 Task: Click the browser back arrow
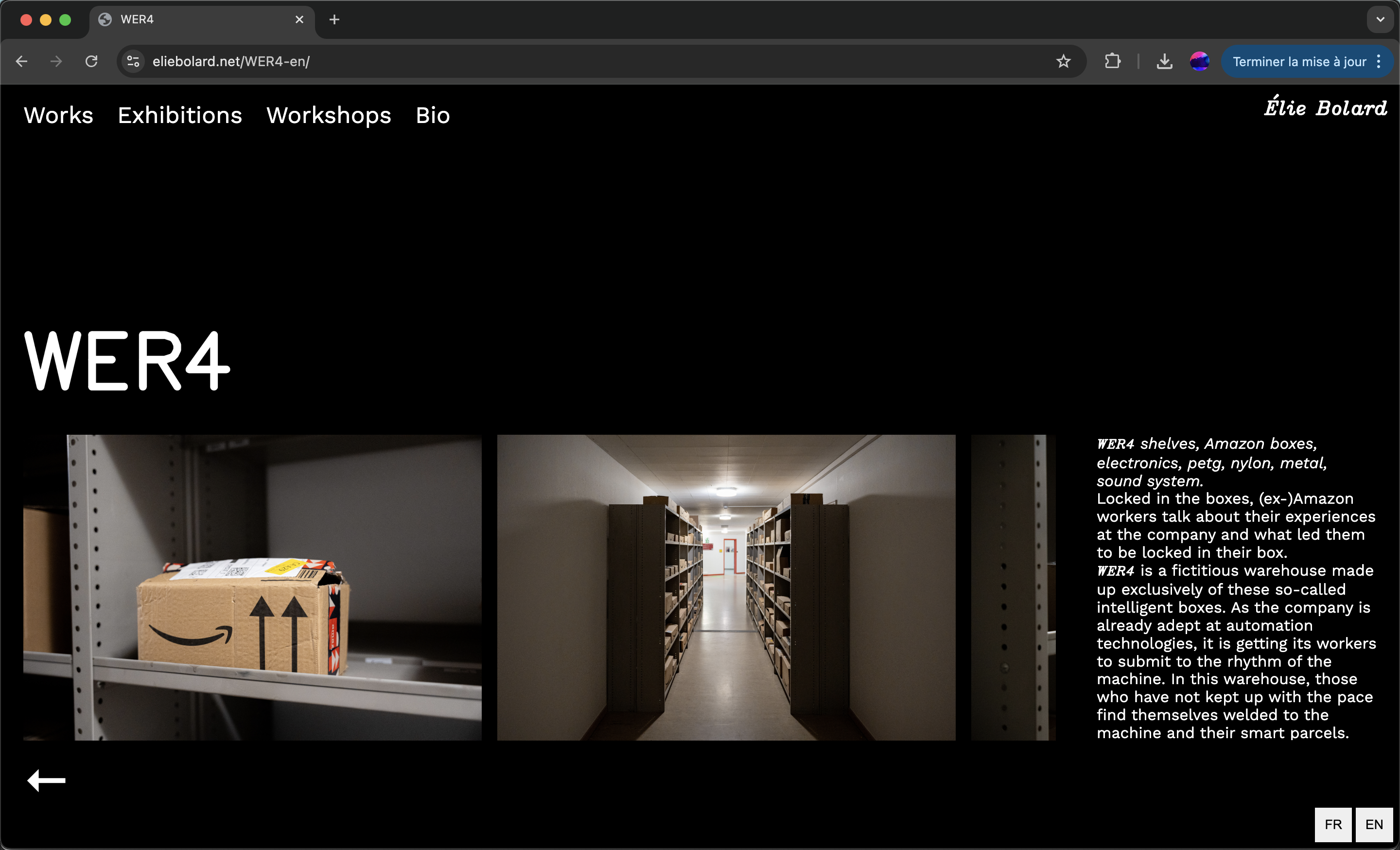click(x=21, y=61)
